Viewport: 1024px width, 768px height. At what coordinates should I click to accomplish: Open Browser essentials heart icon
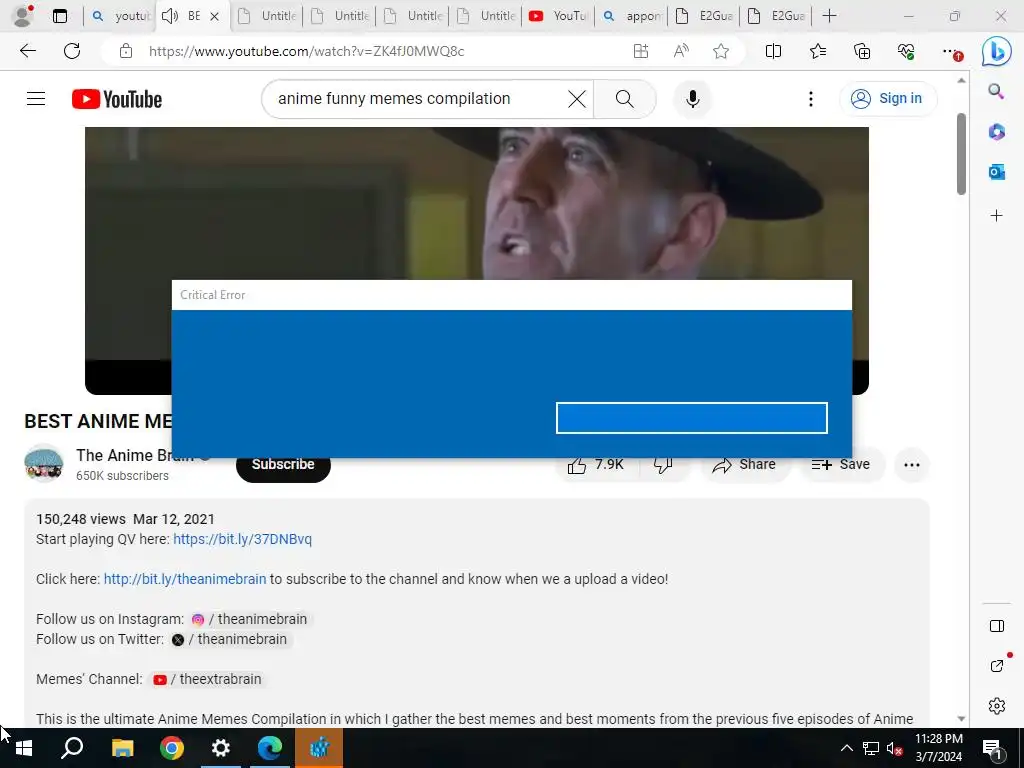[x=906, y=51]
